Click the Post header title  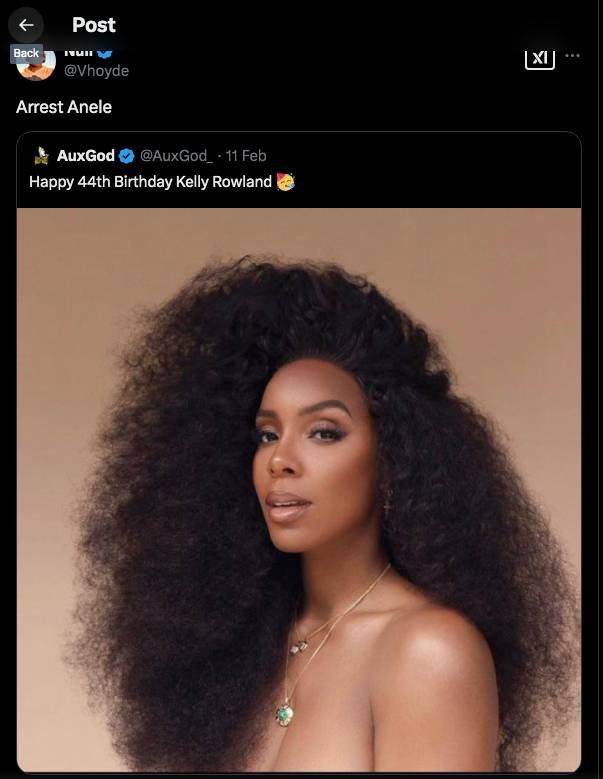[94, 25]
